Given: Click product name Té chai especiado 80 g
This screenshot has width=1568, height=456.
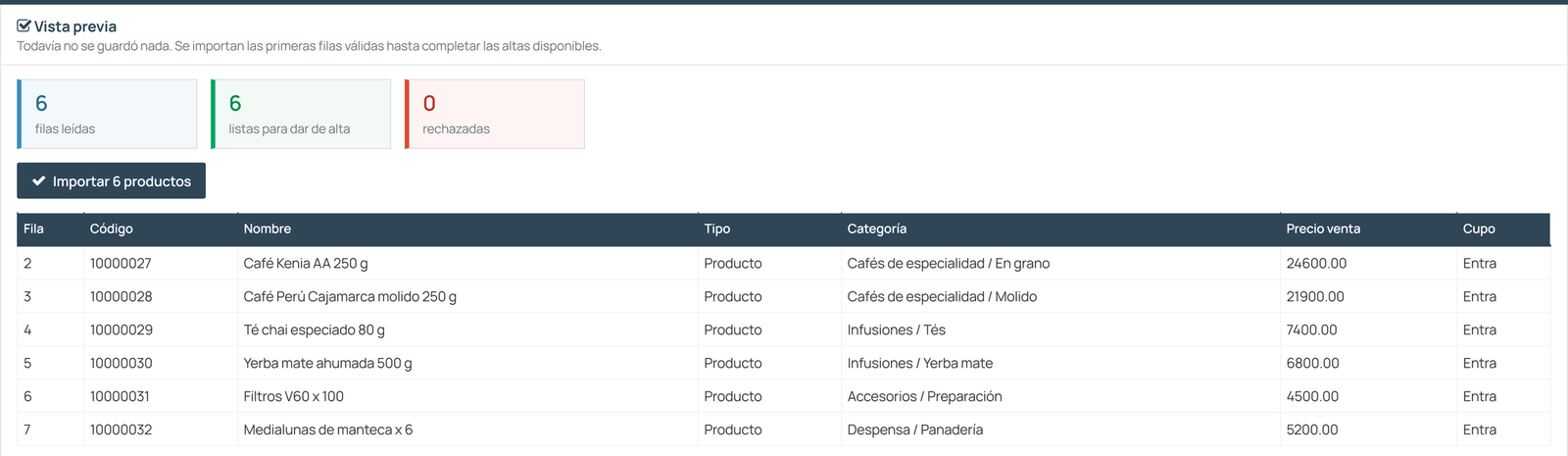Looking at the screenshot, I should (x=315, y=329).
